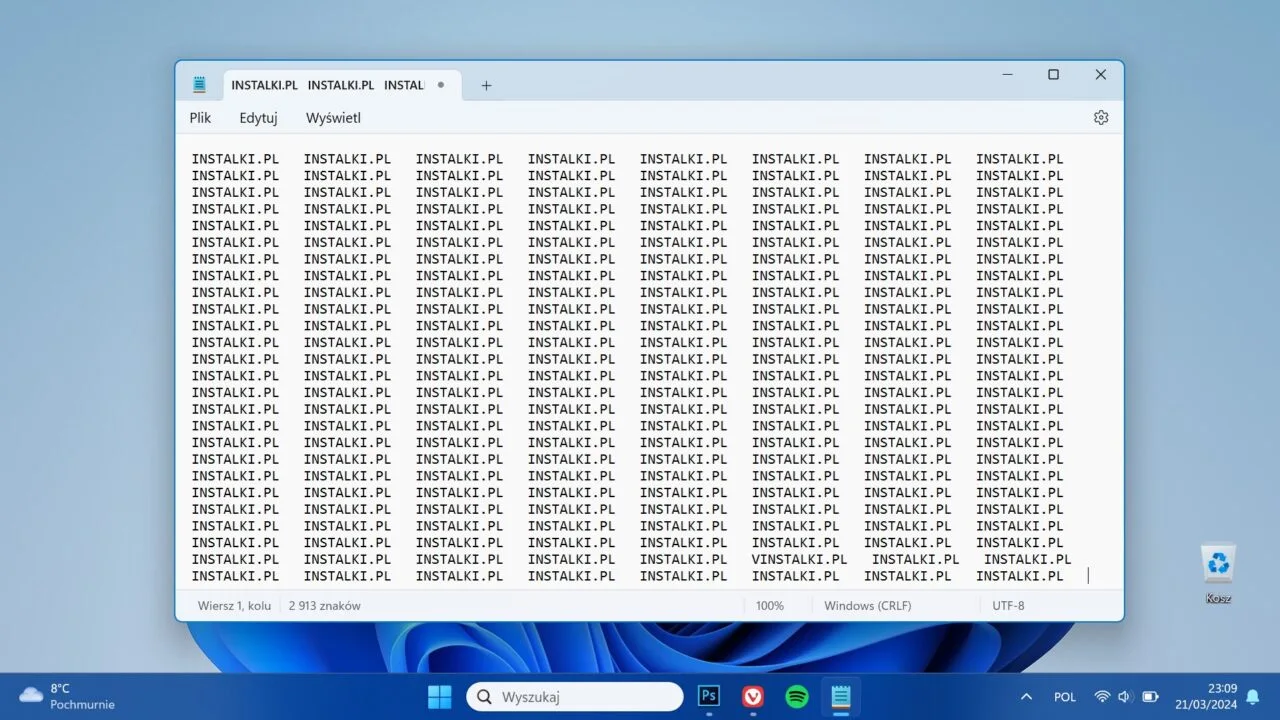Viewport: 1280px width, 720px height.
Task: Open notifications bell icon
Action: point(1252,697)
